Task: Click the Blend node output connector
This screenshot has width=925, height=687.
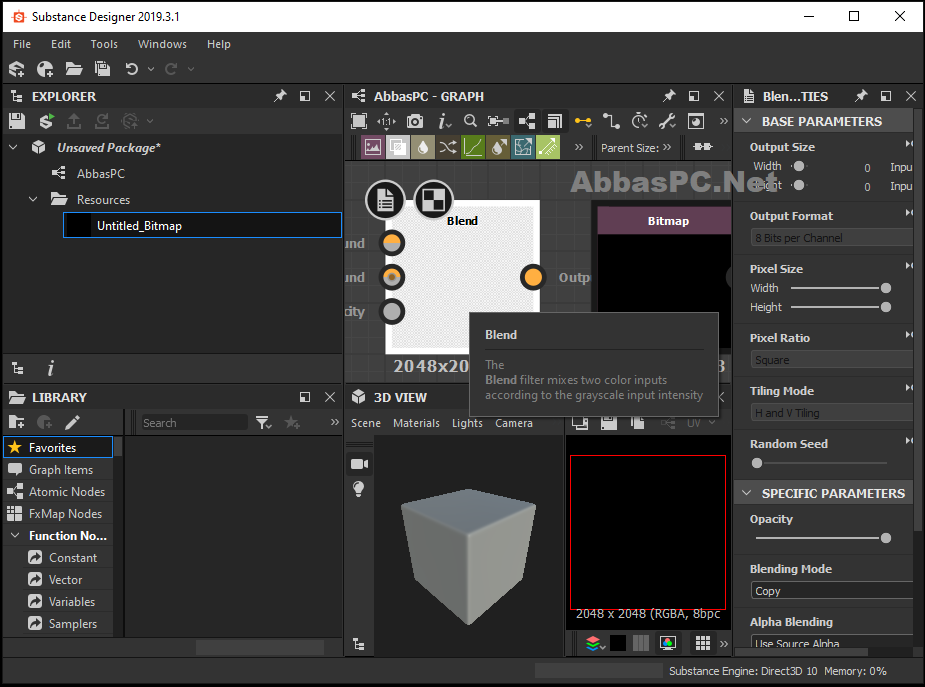Action: 533,277
